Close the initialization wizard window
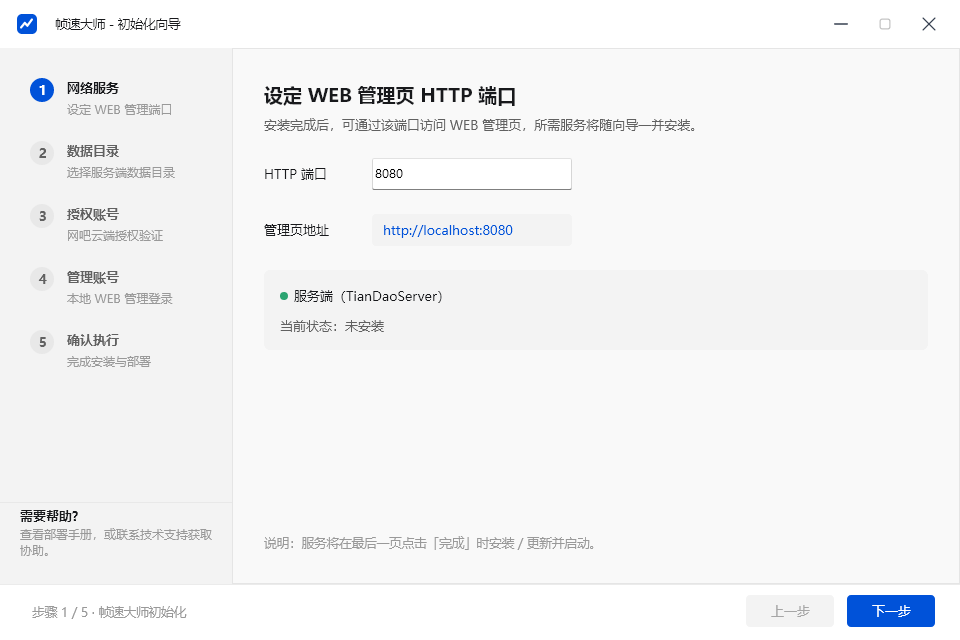960x640 pixels. pos(929,24)
